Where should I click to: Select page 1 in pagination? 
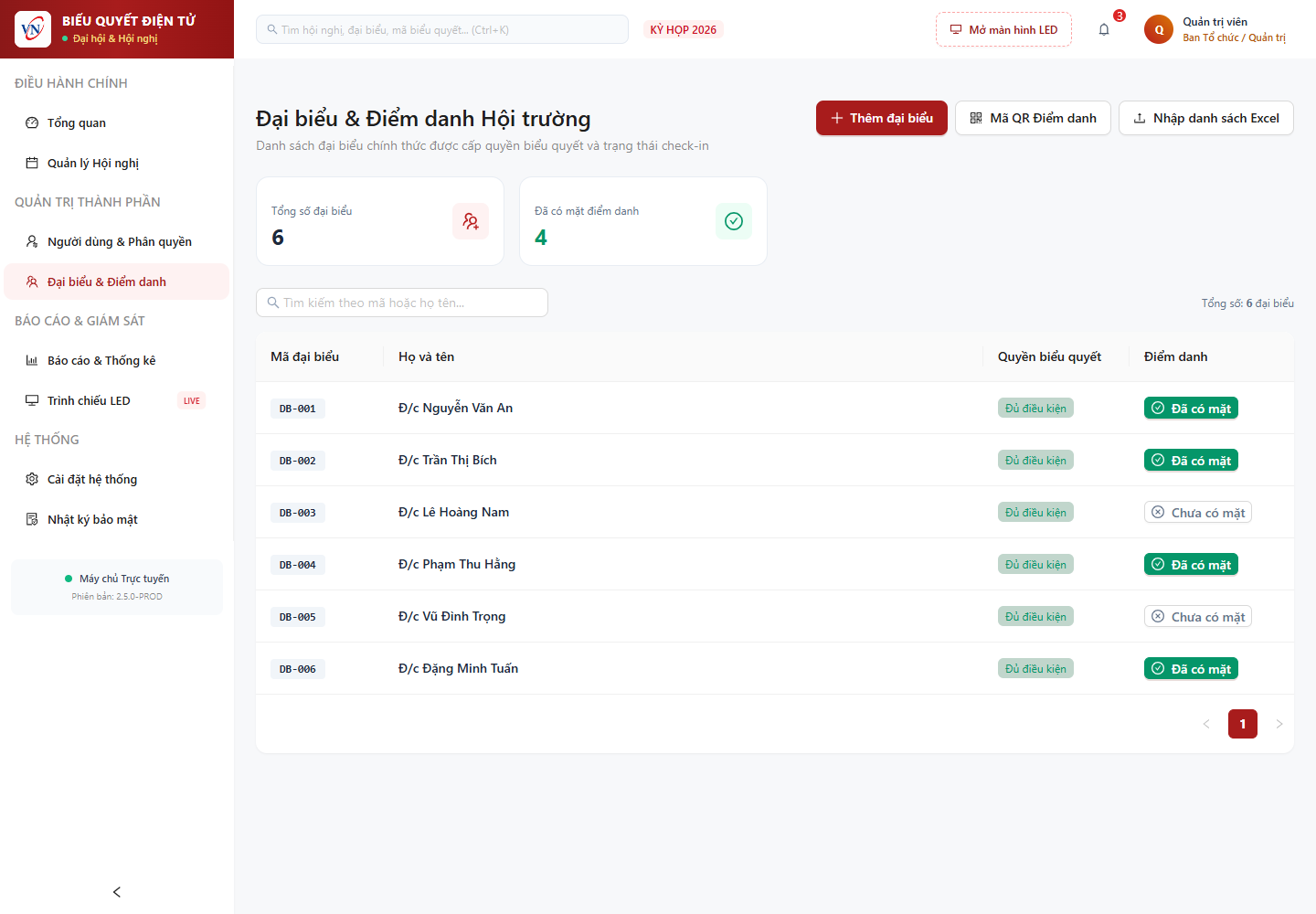click(x=1243, y=724)
